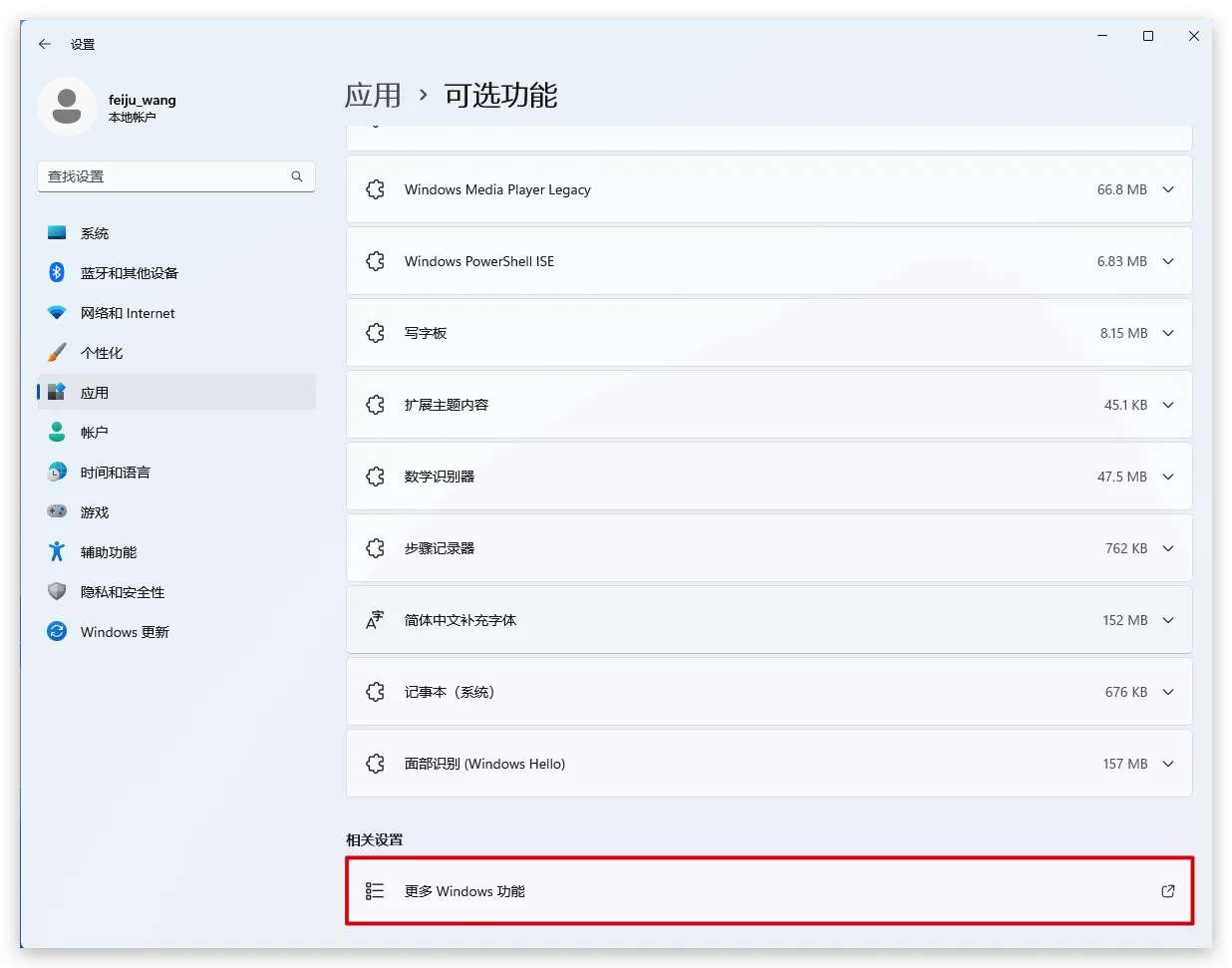
Task: Click the search magnifier icon
Action: tap(297, 176)
